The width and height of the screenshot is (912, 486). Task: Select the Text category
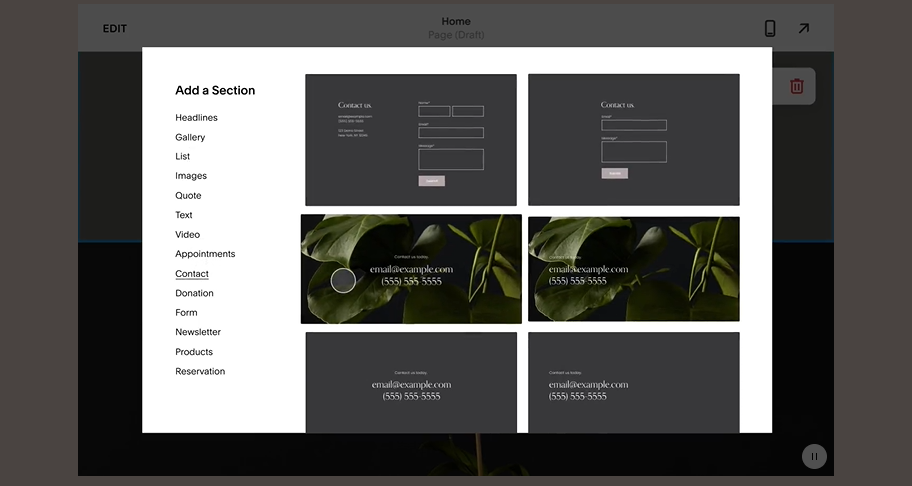(184, 215)
